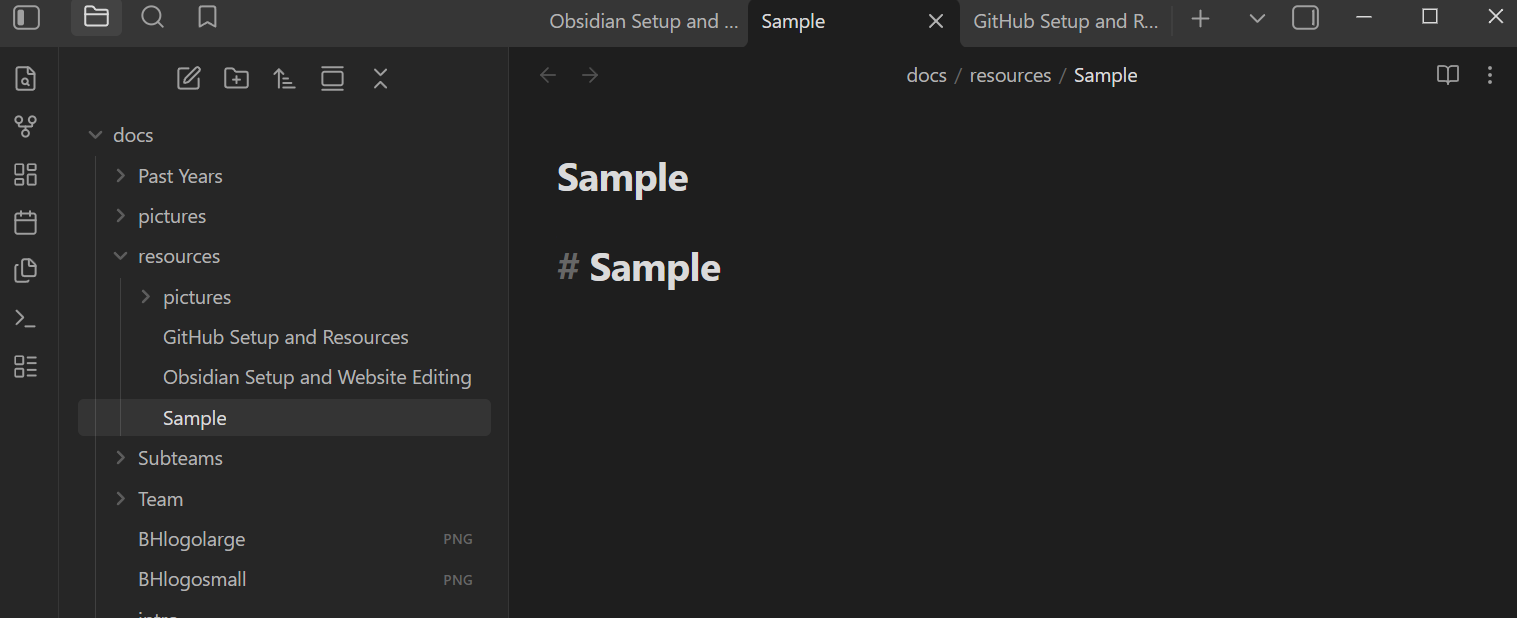Create a new folder icon
This screenshot has width=1517, height=618.
(x=237, y=78)
